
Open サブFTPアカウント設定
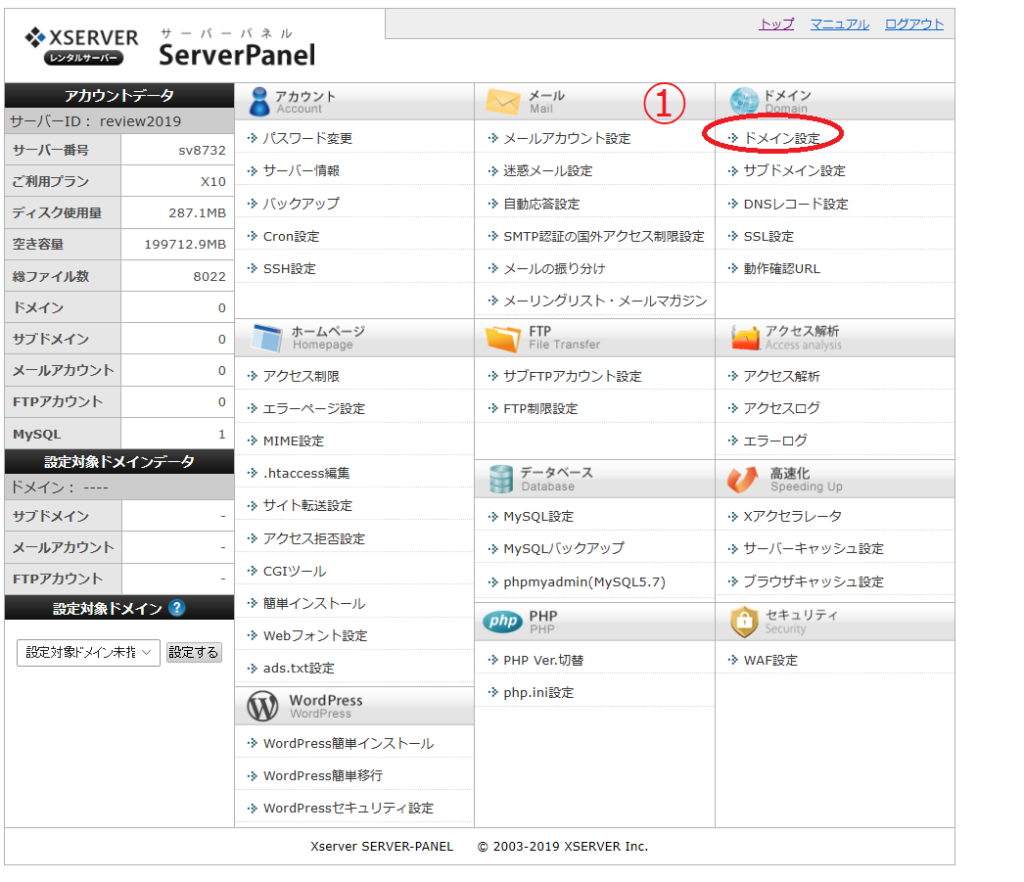point(573,376)
